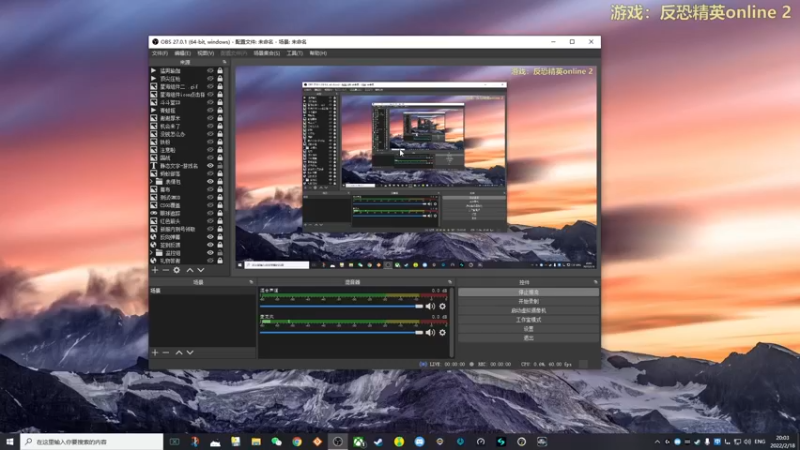Image resolution: width=800 pixels, height=450 pixels.
Task: Click the mixer panel vertical scrollbar
Action: click(452, 322)
